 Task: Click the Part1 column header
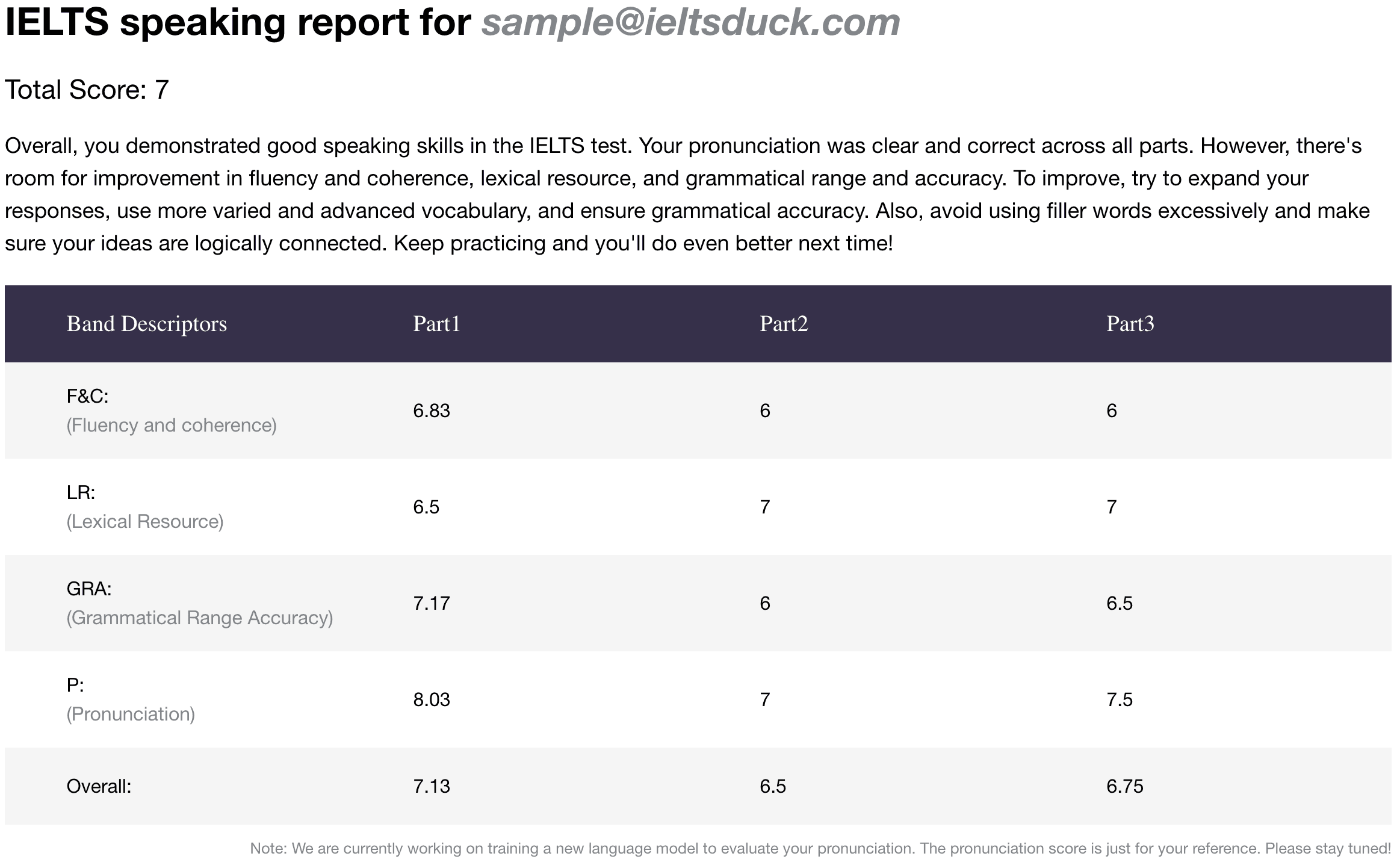436,324
